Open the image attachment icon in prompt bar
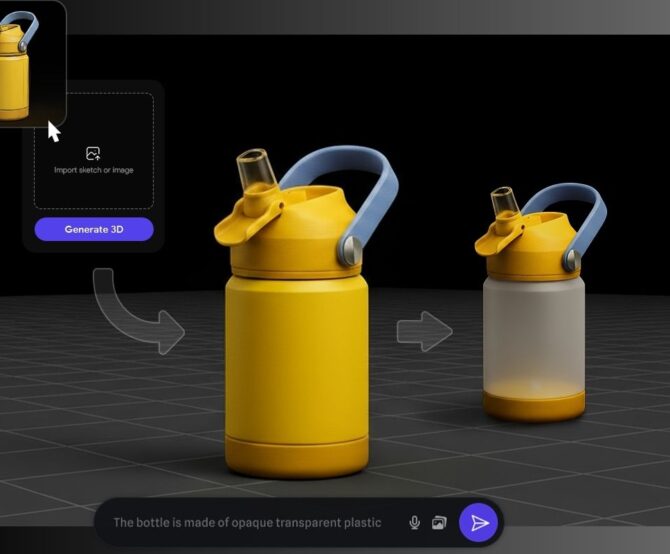 438,523
